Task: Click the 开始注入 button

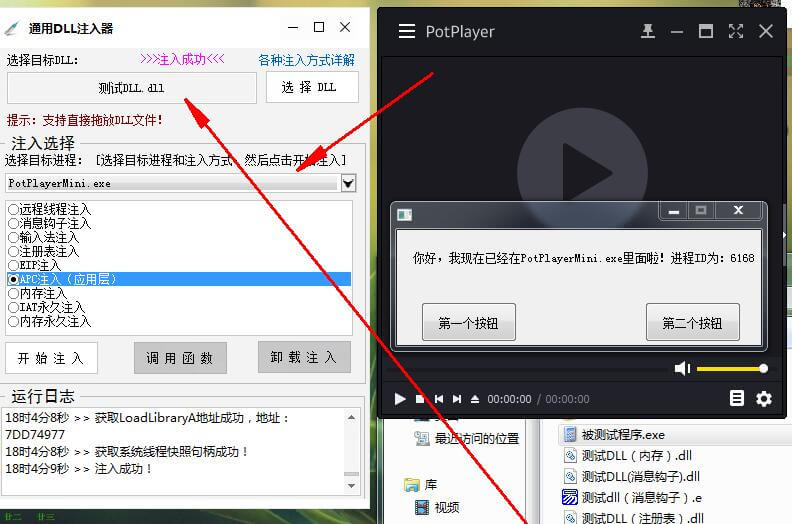Action: [51, 358]
